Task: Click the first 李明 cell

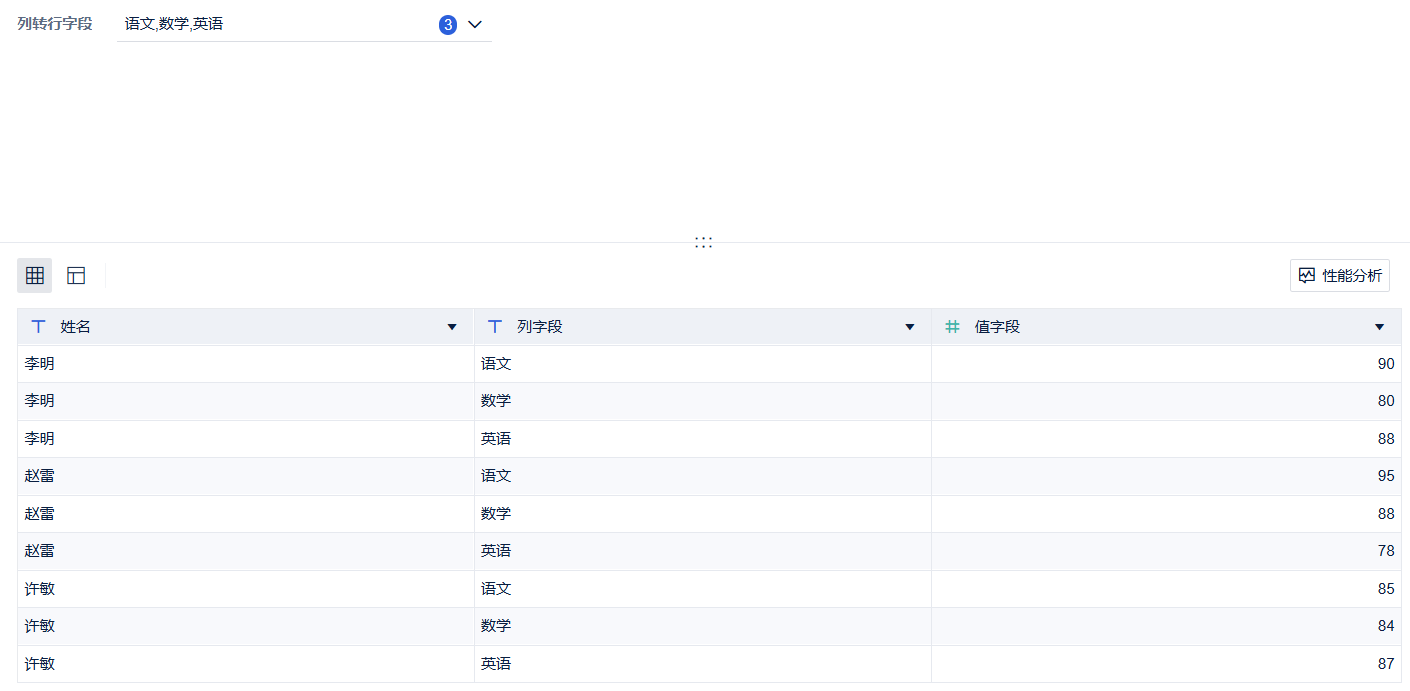Action: (40, 364)
